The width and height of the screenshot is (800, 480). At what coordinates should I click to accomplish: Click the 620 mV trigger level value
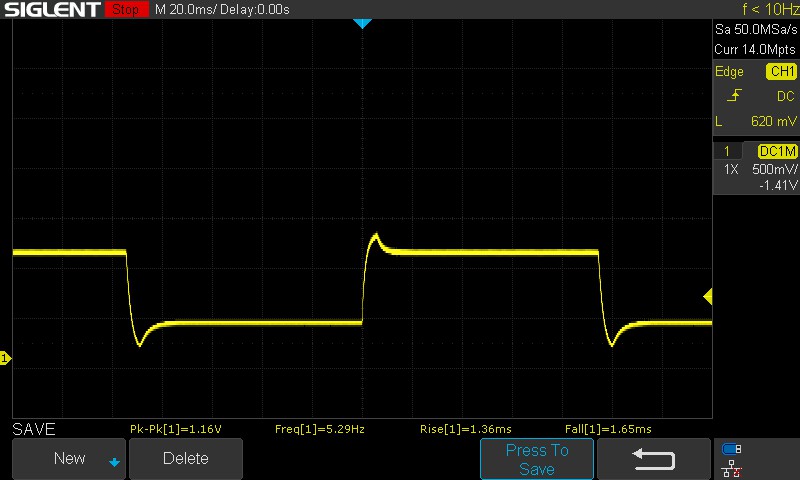(x=773, y=121)
